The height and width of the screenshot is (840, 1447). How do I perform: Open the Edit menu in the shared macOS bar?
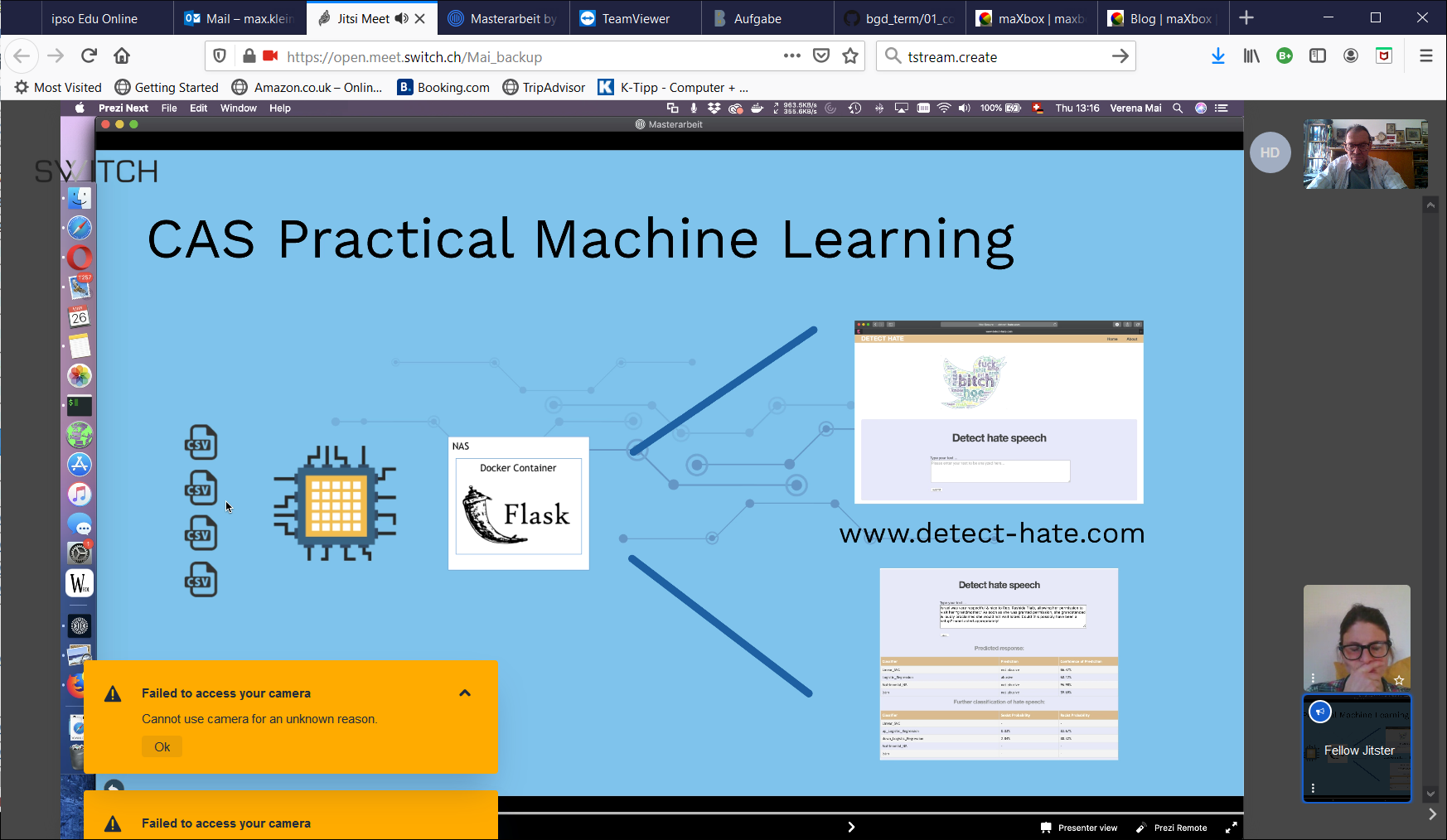pos(198,108)
